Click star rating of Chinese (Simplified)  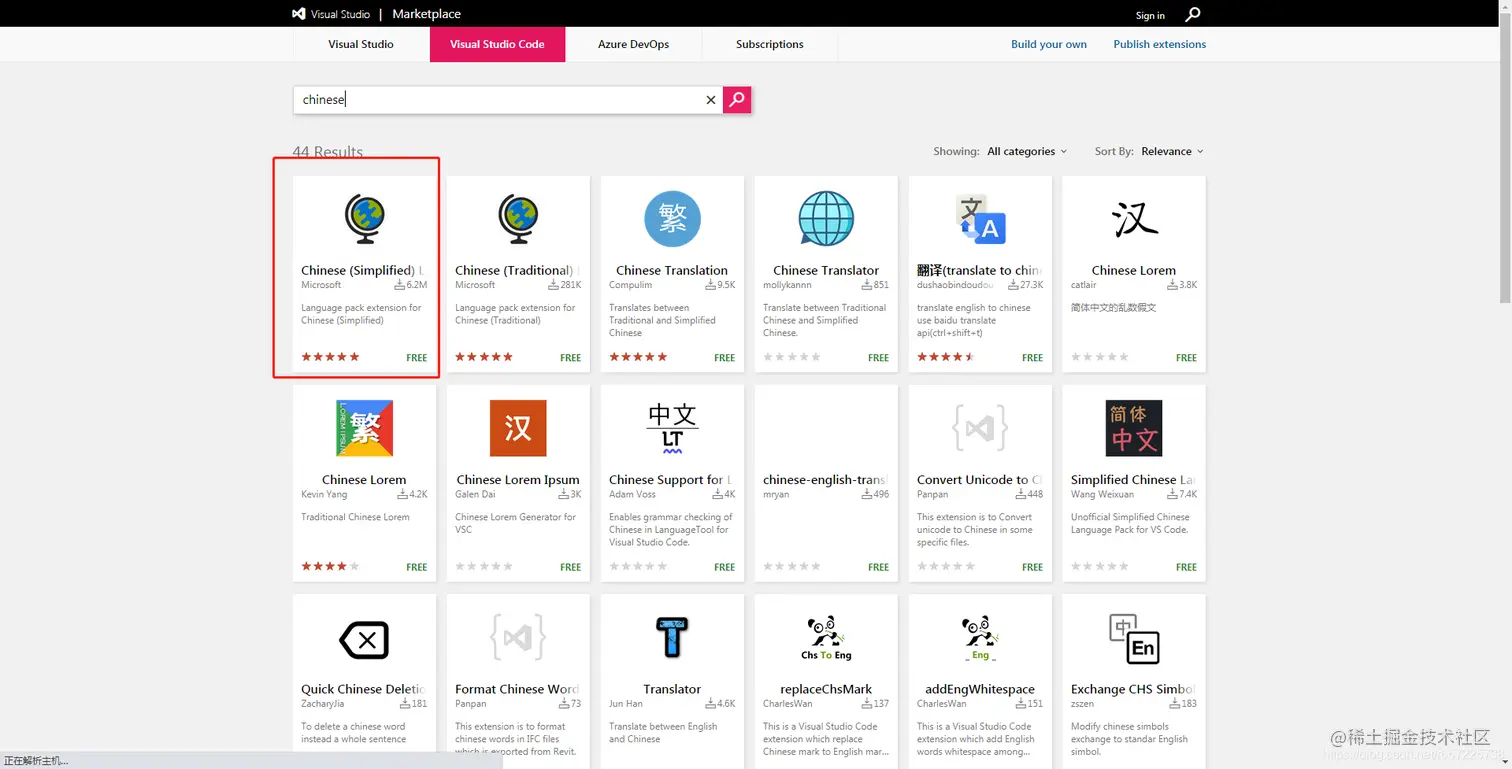pos(330,357)
